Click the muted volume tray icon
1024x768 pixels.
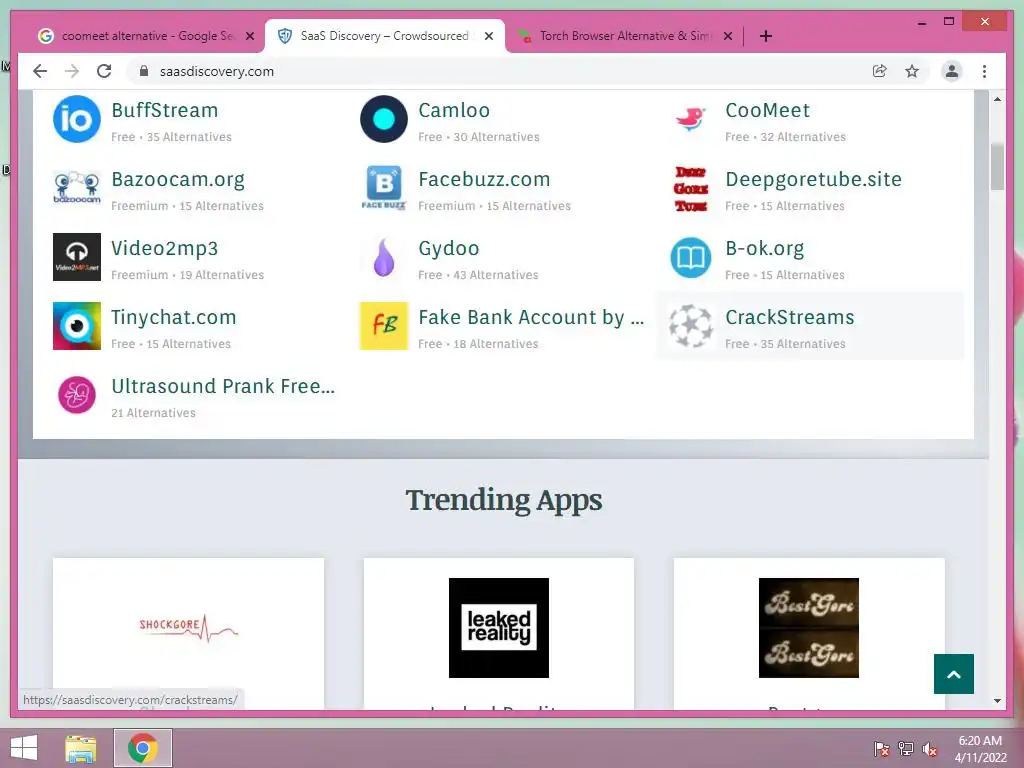[x=929, y=749]
